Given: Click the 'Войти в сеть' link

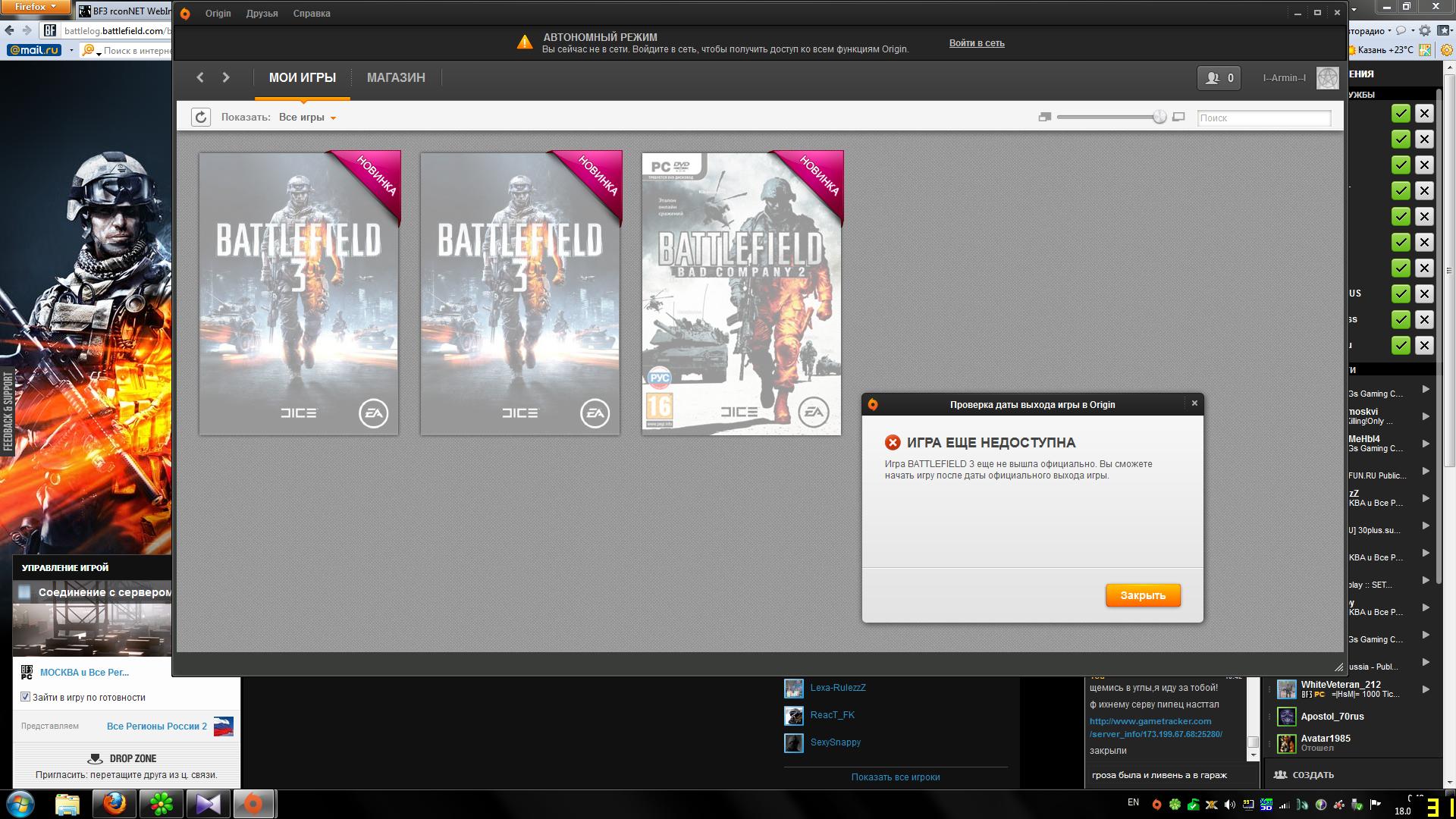Looking at the screenshot, I should [977, 43].
